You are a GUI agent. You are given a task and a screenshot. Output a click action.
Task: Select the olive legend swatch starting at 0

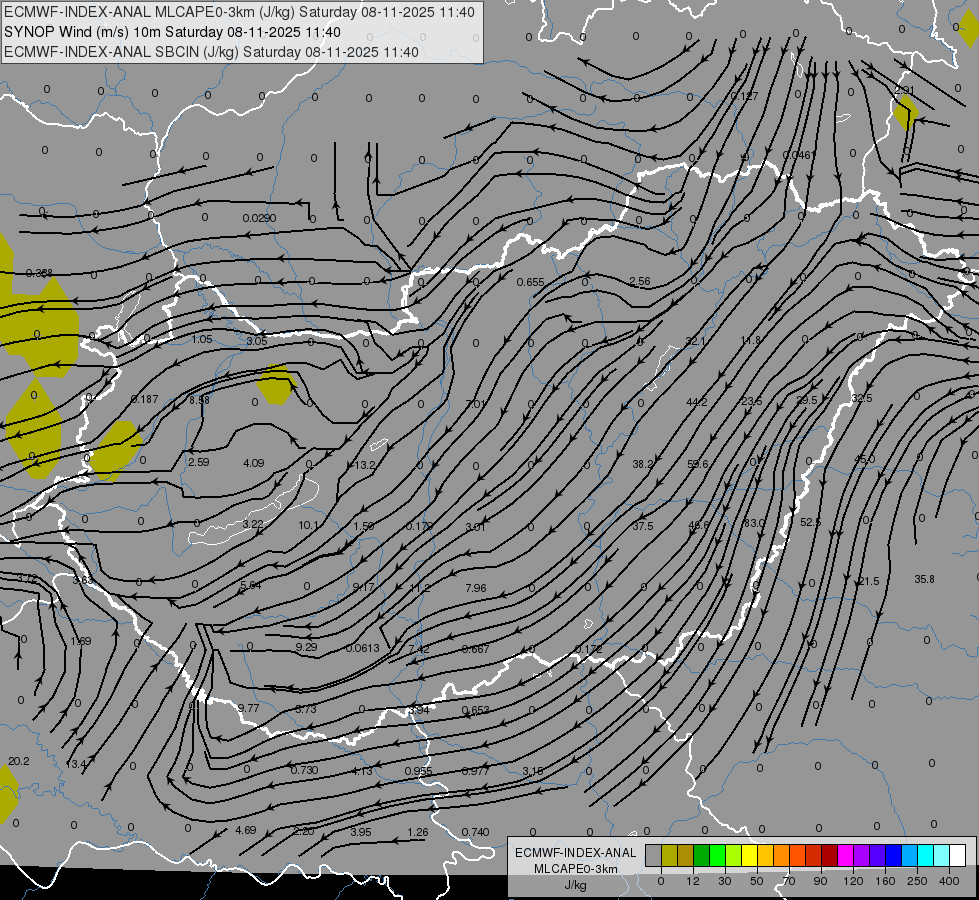pos(669,855)
